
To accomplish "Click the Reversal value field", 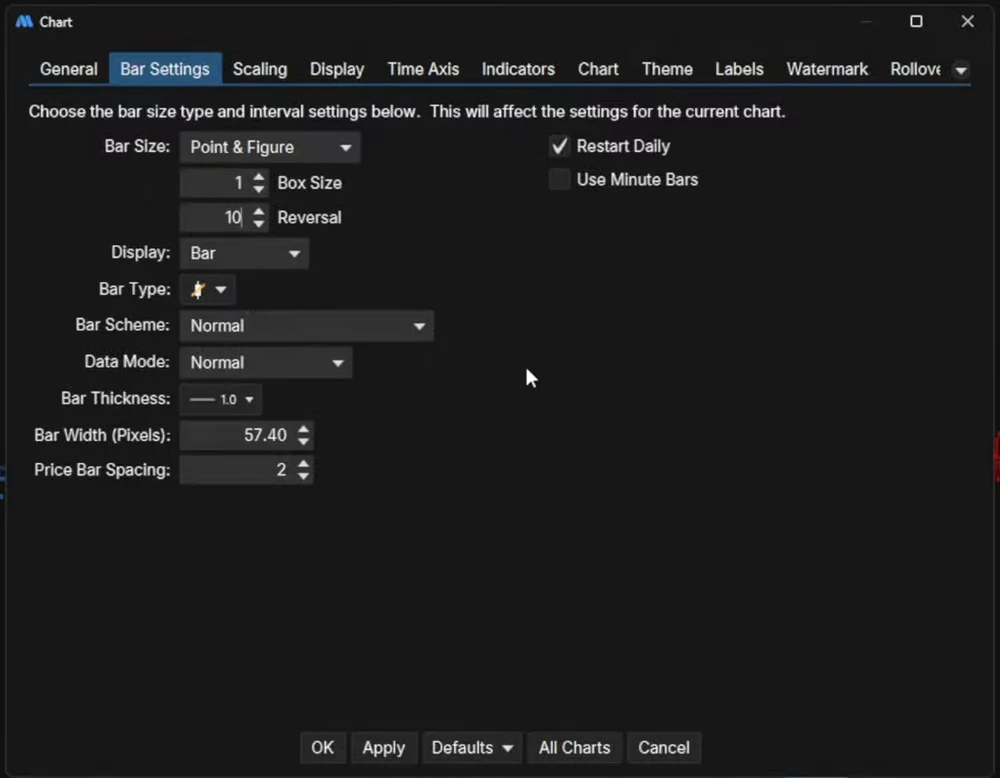I will [216, 217].
